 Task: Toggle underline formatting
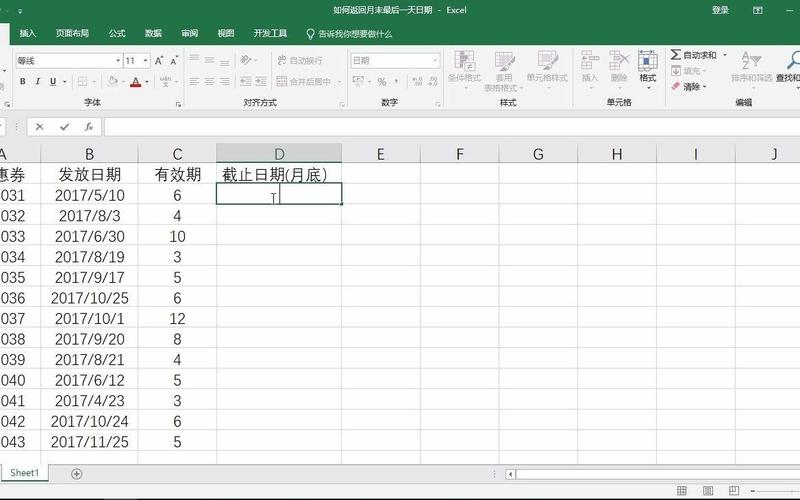tap(53, 82)
